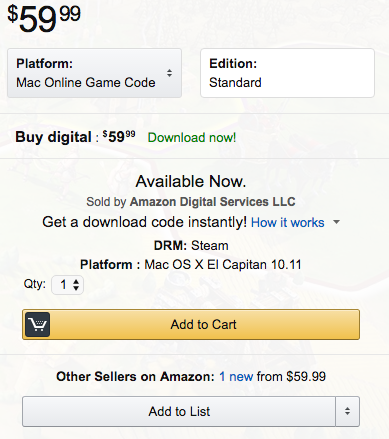The height and width of the screenshot is (439, 389).
Task: Click the DRM: Steam label
Action: point(191,245)
